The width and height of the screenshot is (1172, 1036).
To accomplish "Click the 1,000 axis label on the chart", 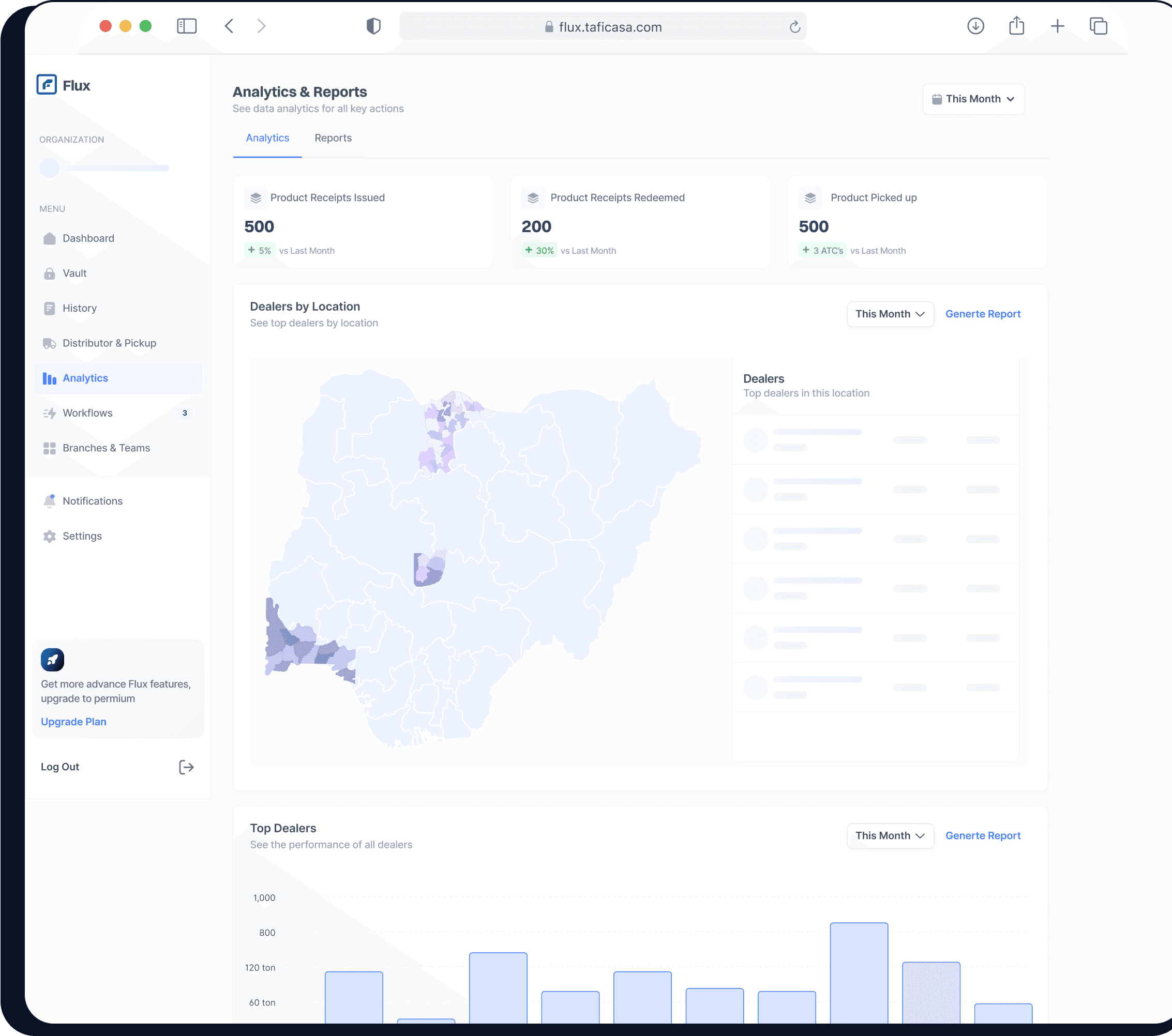I will pos(264,897).
